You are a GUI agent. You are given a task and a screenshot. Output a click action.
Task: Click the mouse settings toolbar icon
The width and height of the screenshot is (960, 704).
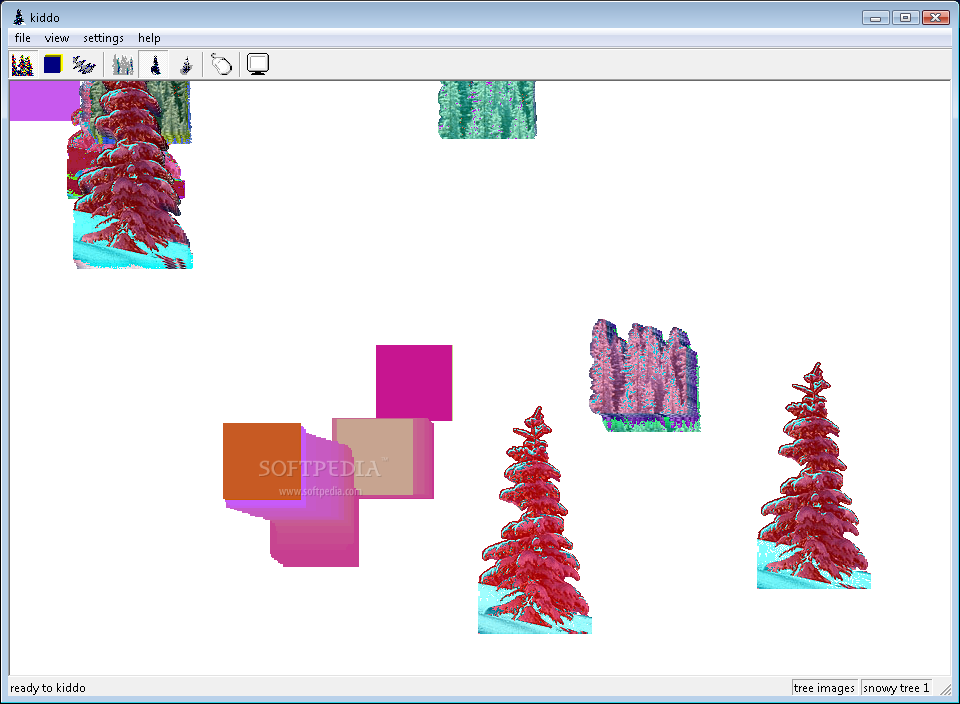tap(222, 64)
